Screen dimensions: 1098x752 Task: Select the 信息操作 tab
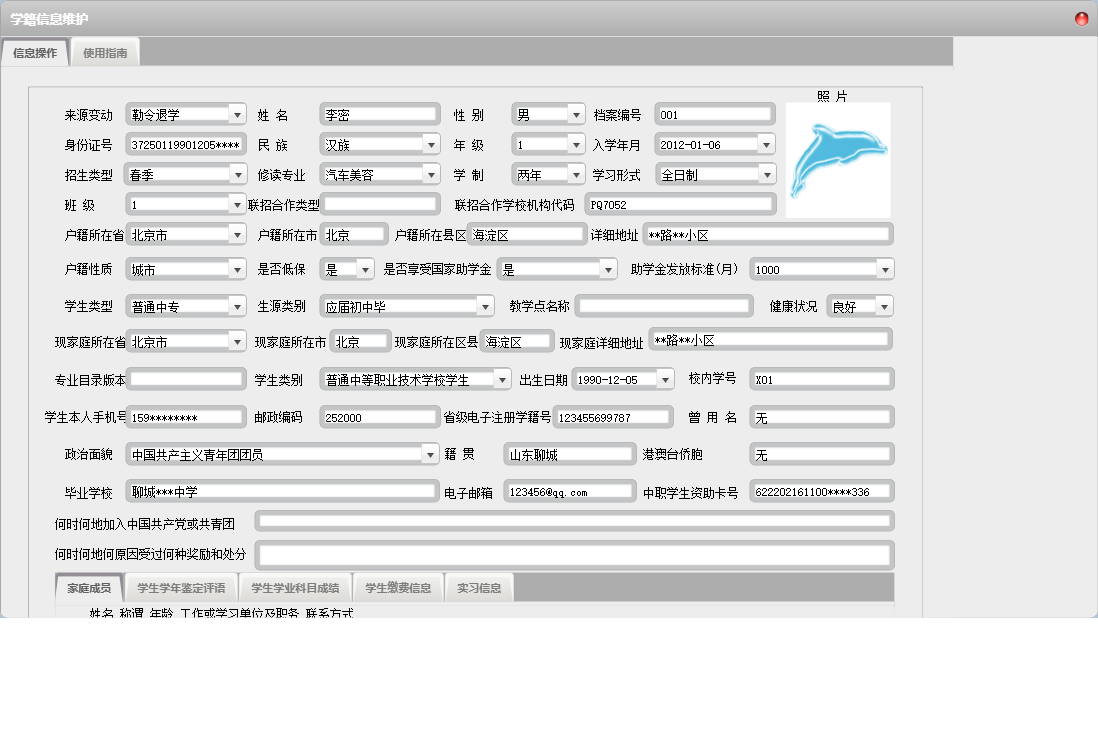point(35,54)
